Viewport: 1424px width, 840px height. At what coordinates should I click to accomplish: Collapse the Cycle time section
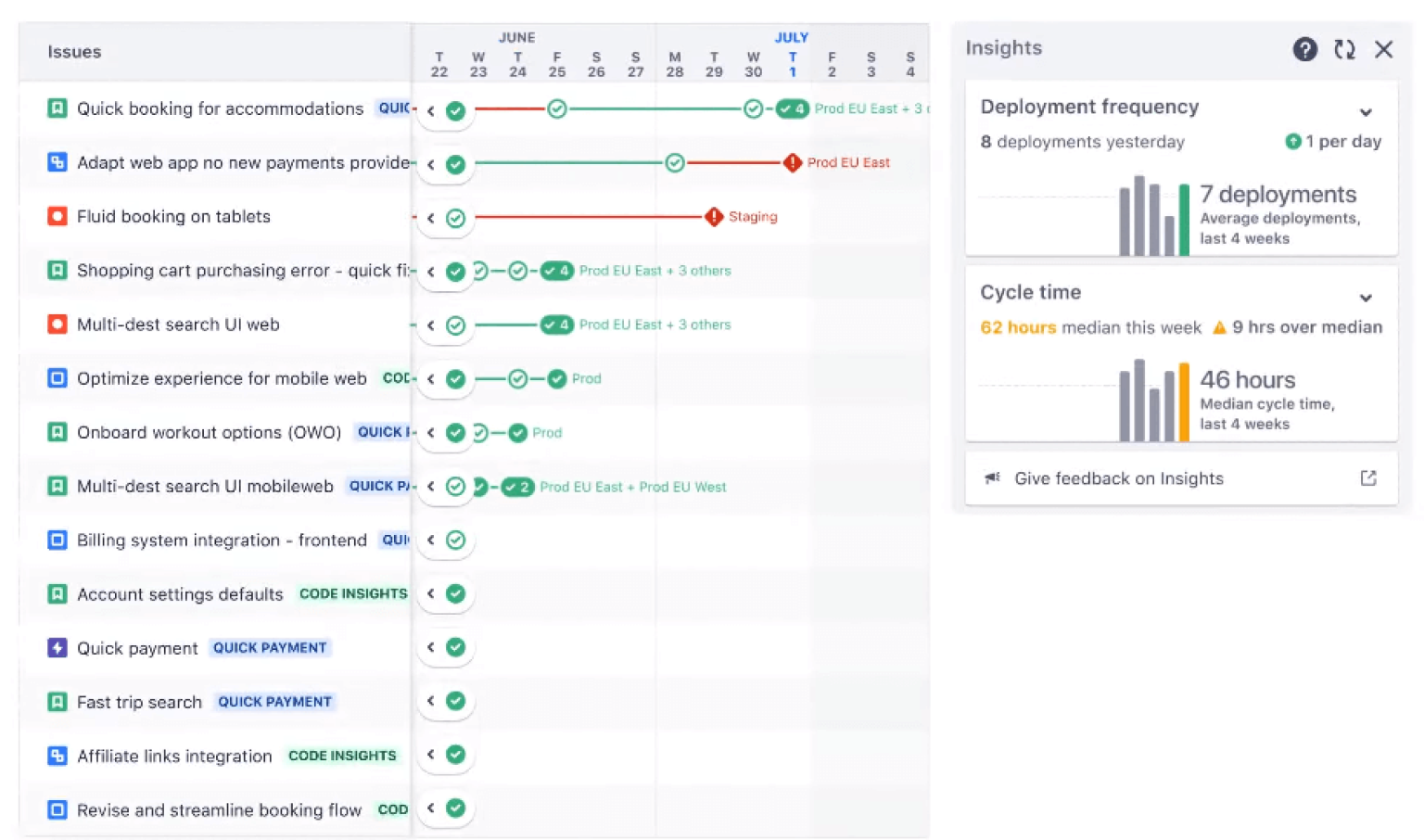tap(1367, 298)
